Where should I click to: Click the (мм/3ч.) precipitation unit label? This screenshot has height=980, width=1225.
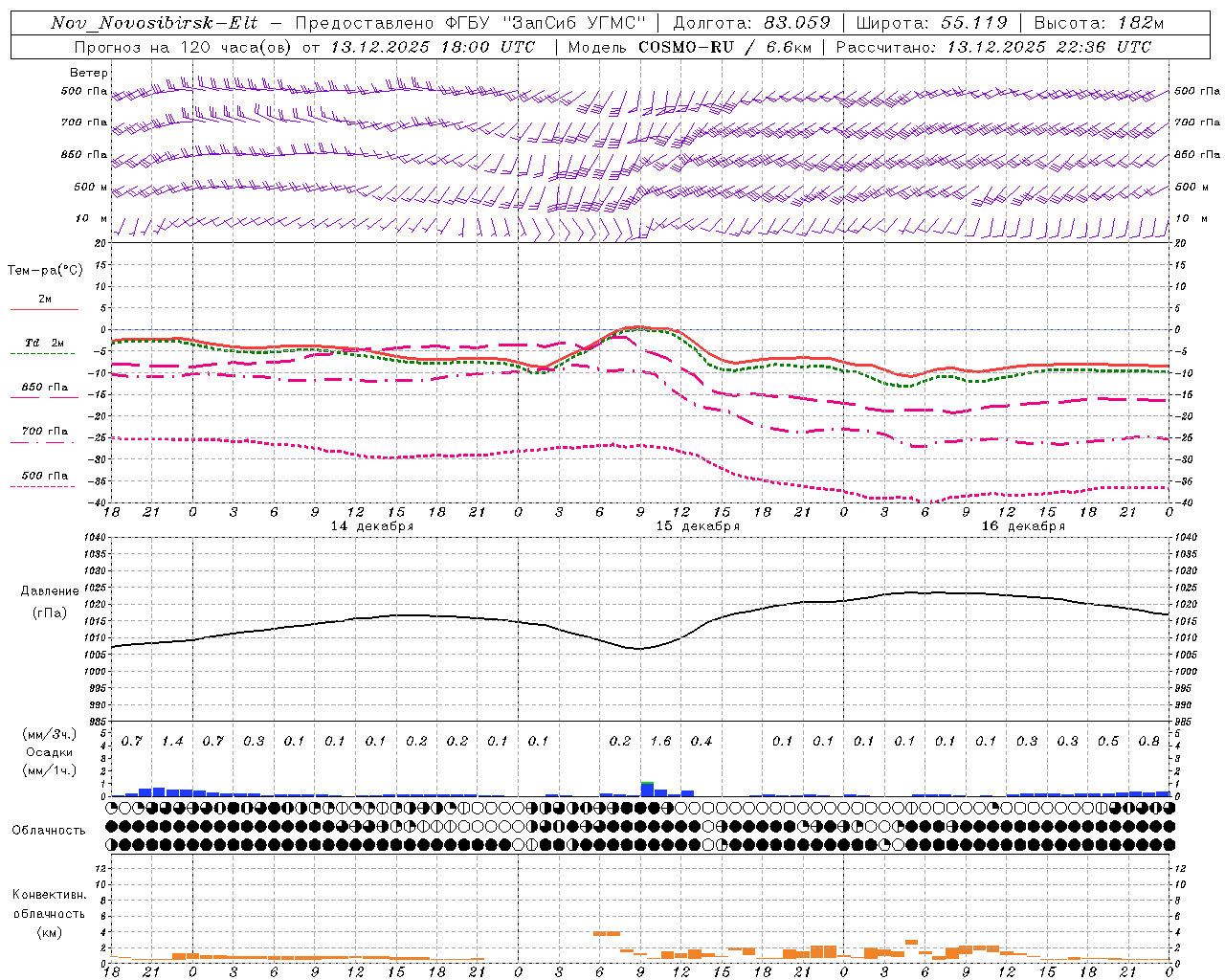pos(50,734)
